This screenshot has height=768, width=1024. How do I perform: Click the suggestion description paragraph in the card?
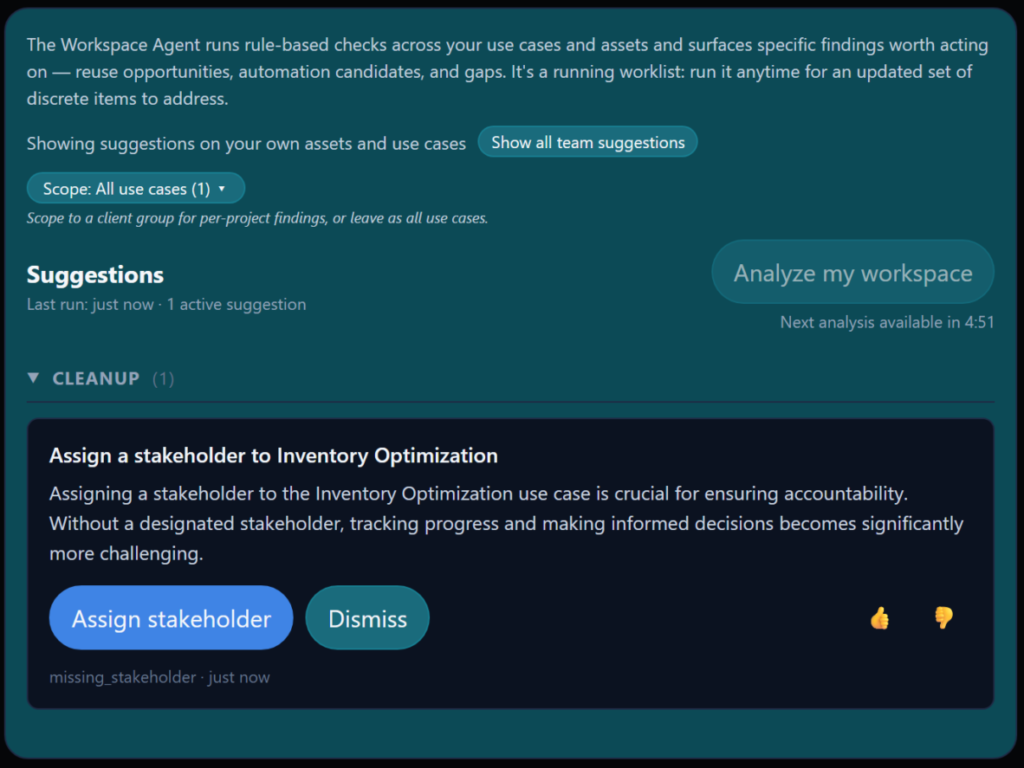(506, 523)
